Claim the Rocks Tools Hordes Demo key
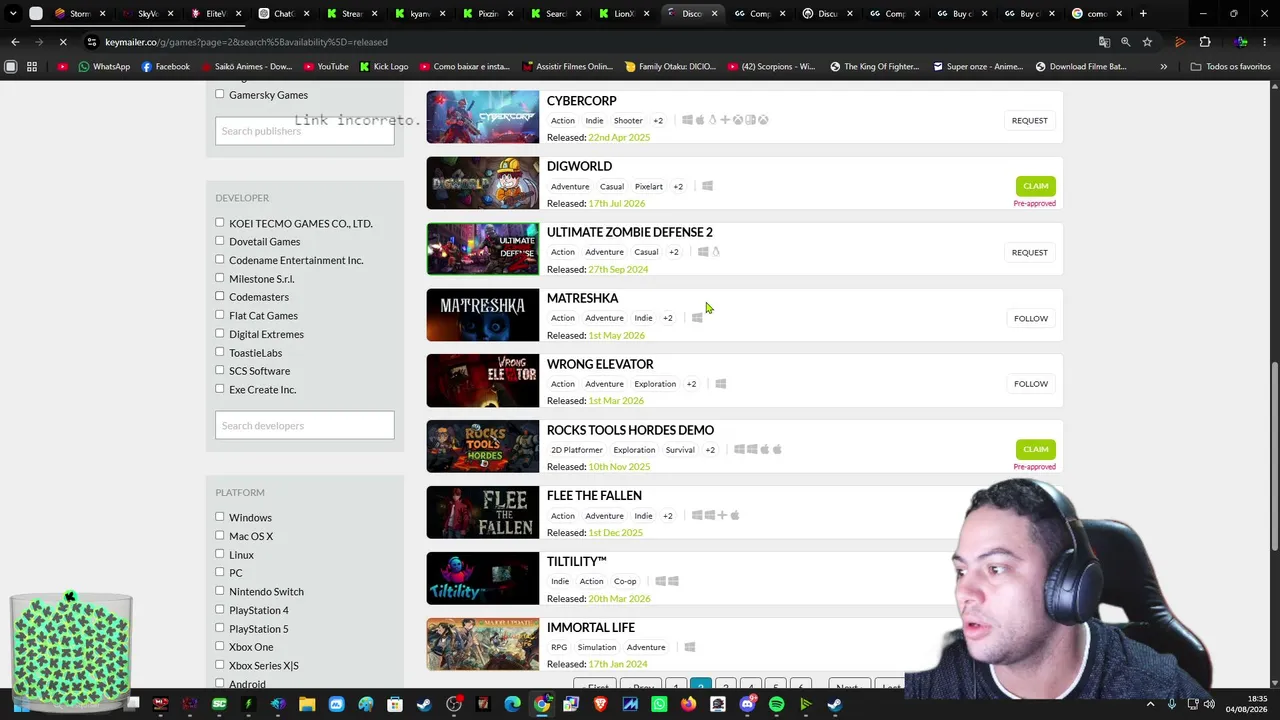 (1035, 449)
